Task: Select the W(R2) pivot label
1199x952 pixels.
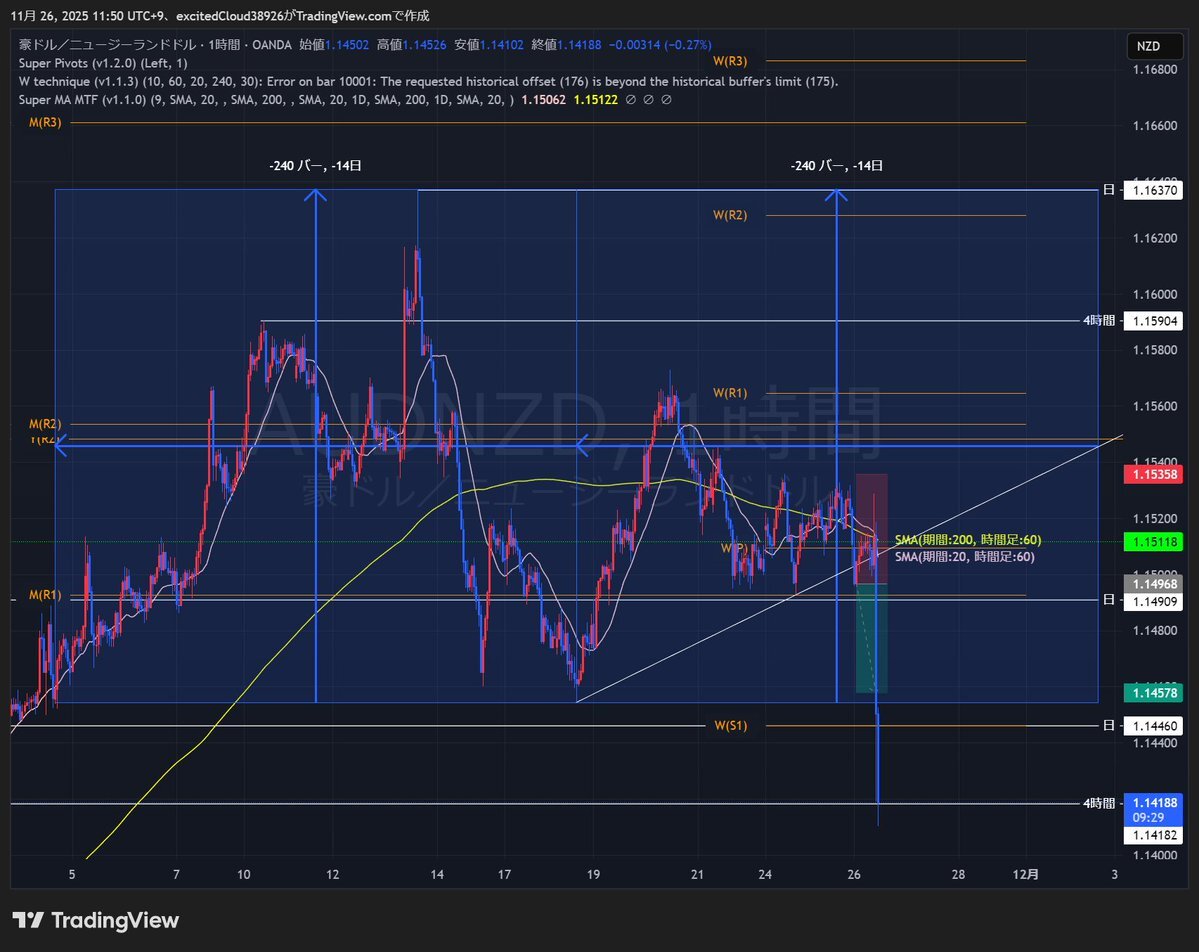Action: 730,215
